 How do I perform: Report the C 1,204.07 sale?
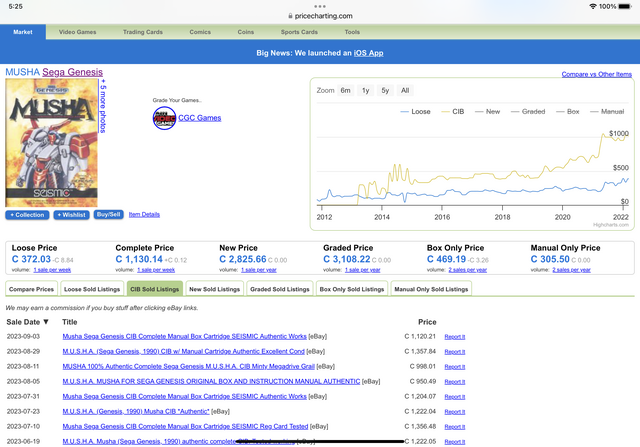click(455, 397)
